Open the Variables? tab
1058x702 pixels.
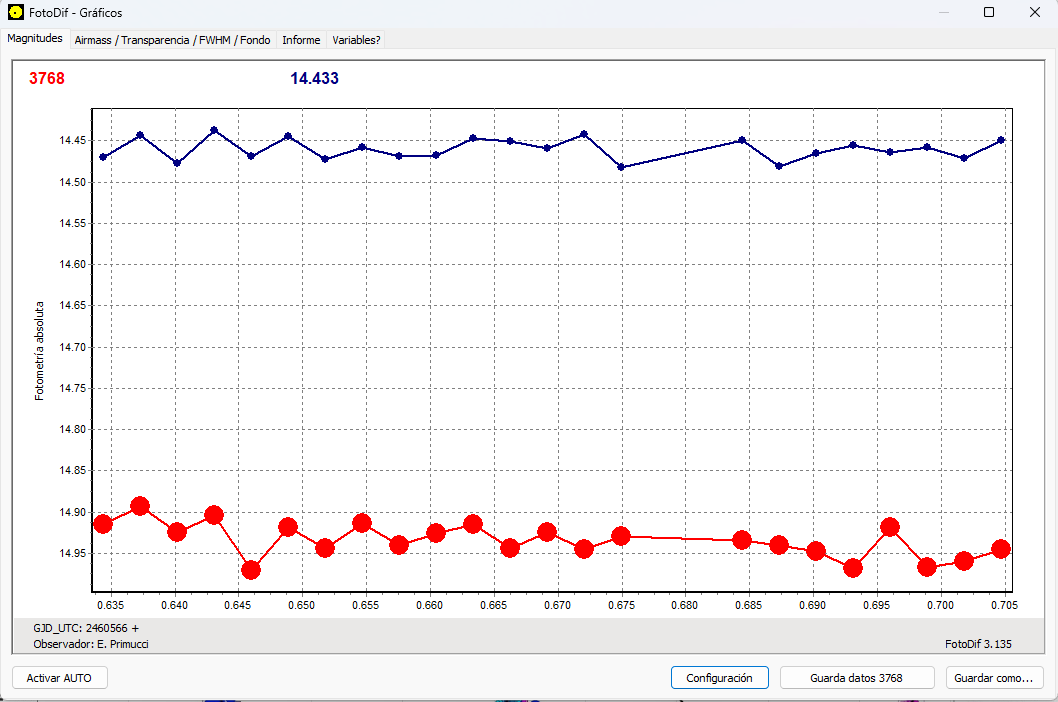tap(356, 39)
